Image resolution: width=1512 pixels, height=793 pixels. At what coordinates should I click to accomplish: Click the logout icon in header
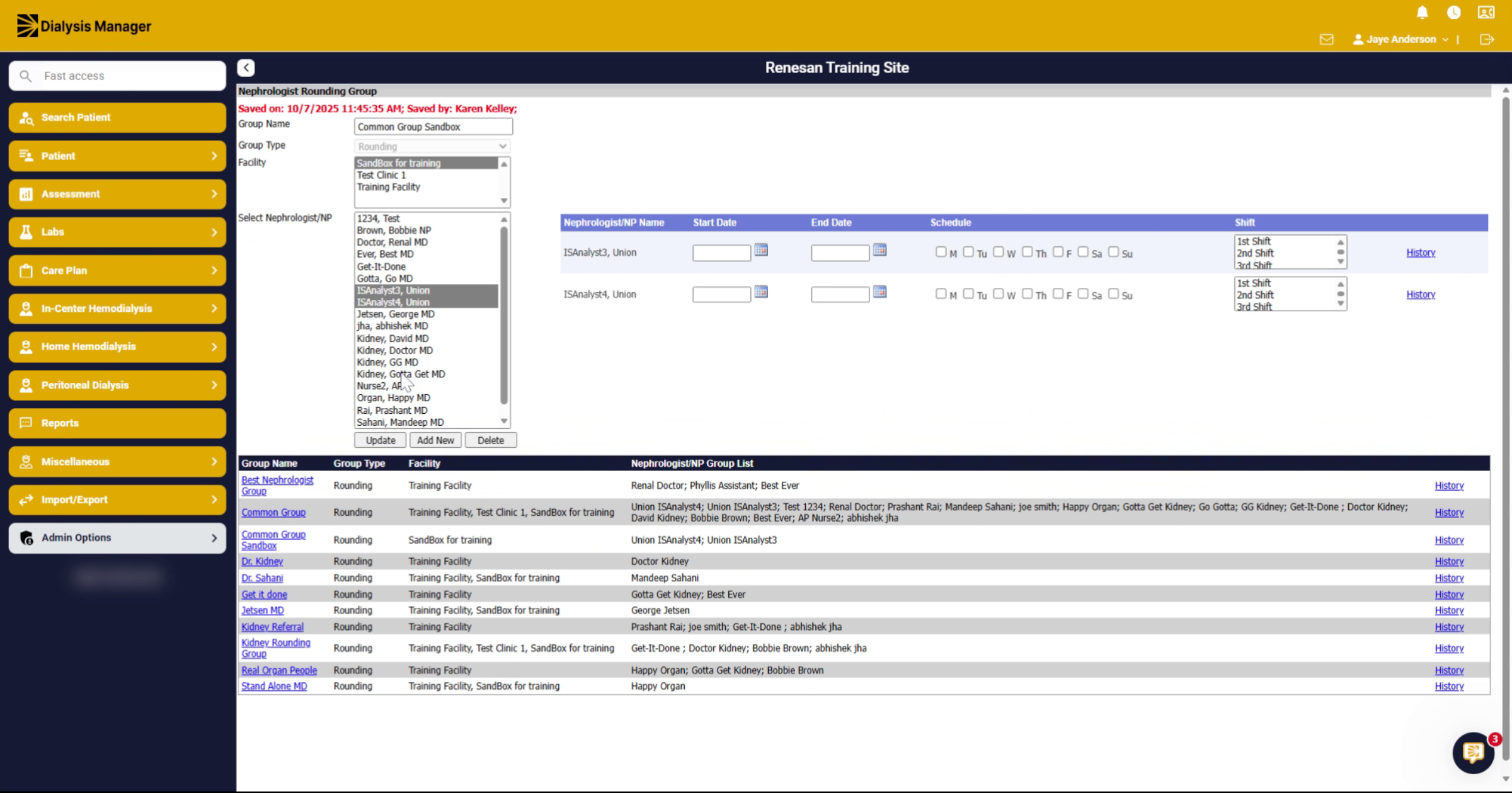(x=1487, y=39)
